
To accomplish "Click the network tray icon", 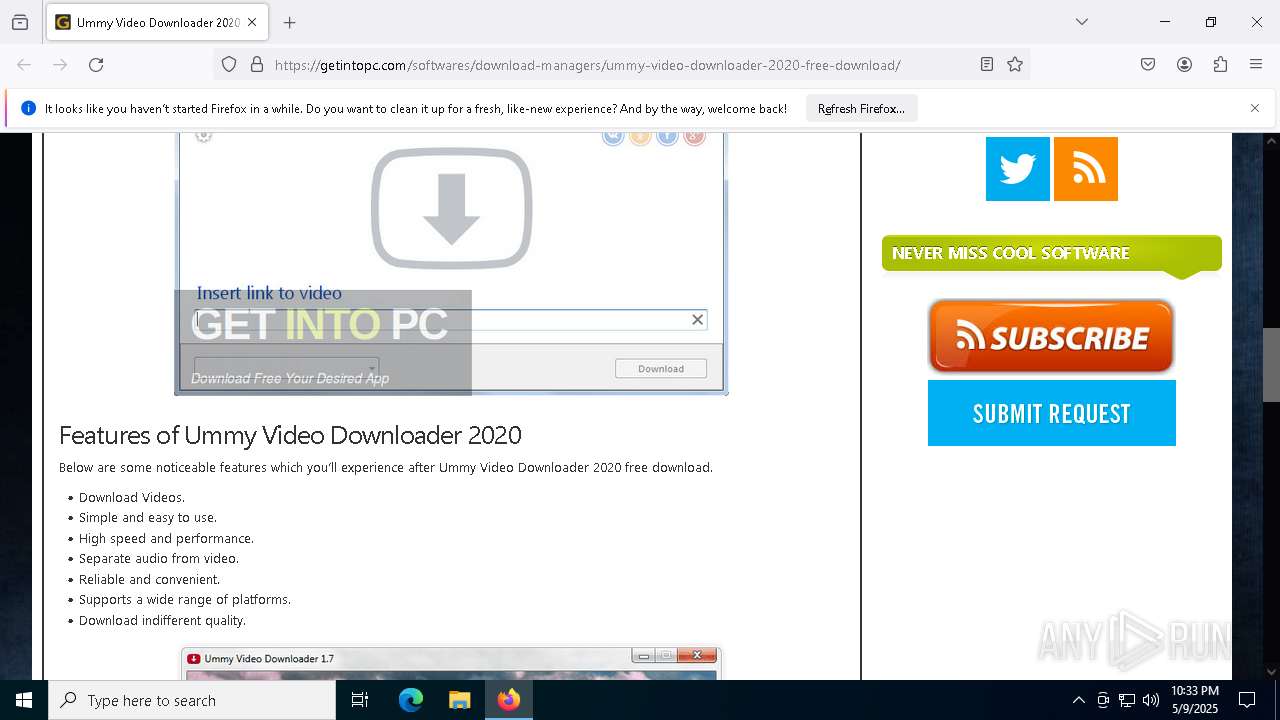I will click(x=1127, y=700).
